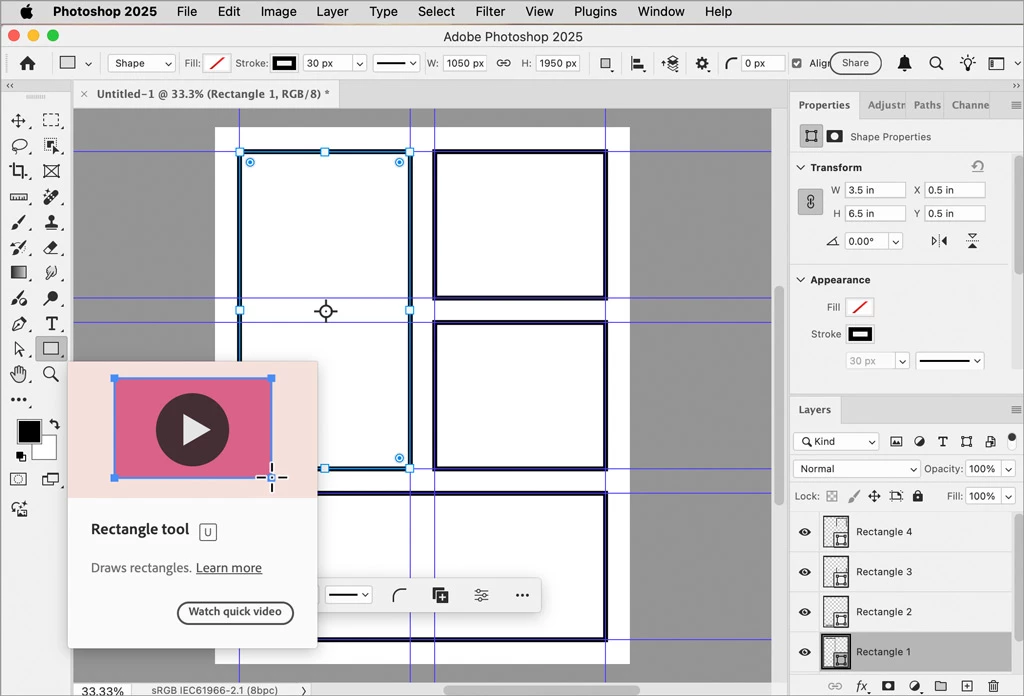Image resolution: width=1024 pixels, height=696 pixels.
Task: Open the Learn more link
Action: pyautogui.click(x=229, y=568)
